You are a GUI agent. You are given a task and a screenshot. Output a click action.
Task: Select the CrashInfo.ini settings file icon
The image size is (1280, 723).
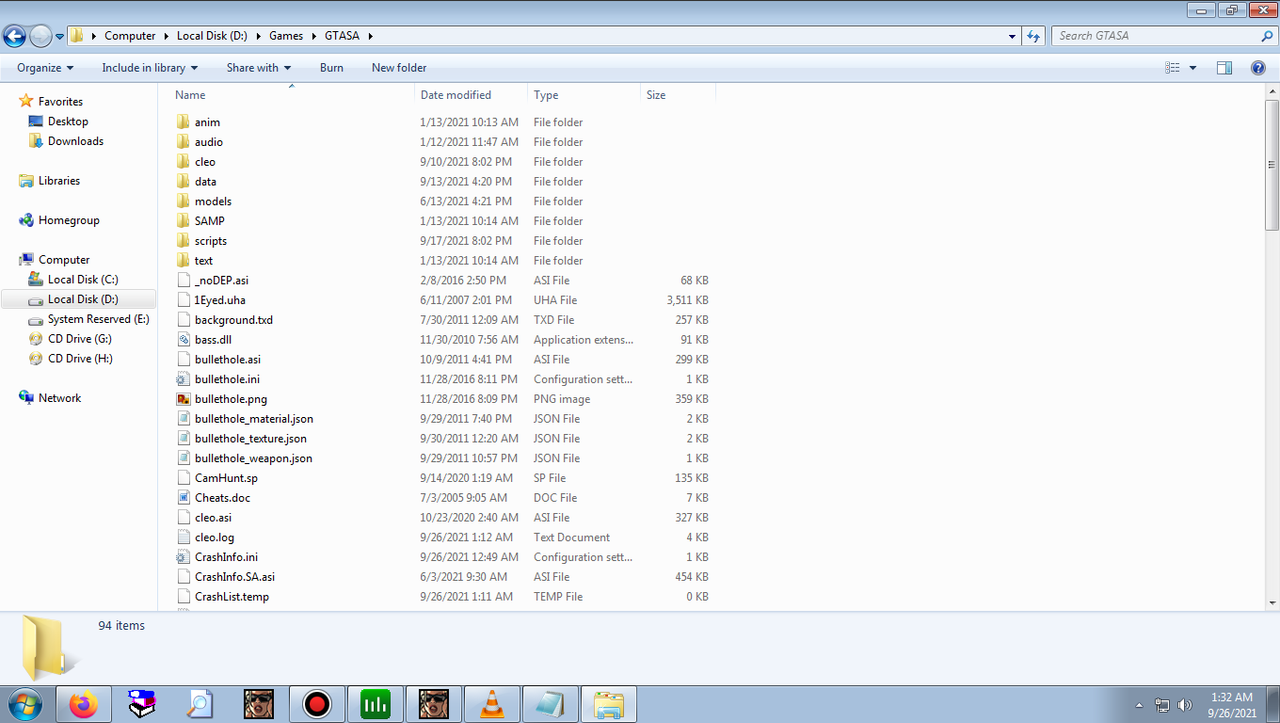(183, 557)
